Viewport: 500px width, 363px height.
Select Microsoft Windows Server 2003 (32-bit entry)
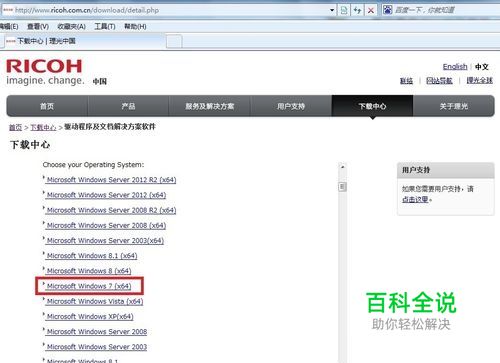pyautogui.click(x=97, y=347)
